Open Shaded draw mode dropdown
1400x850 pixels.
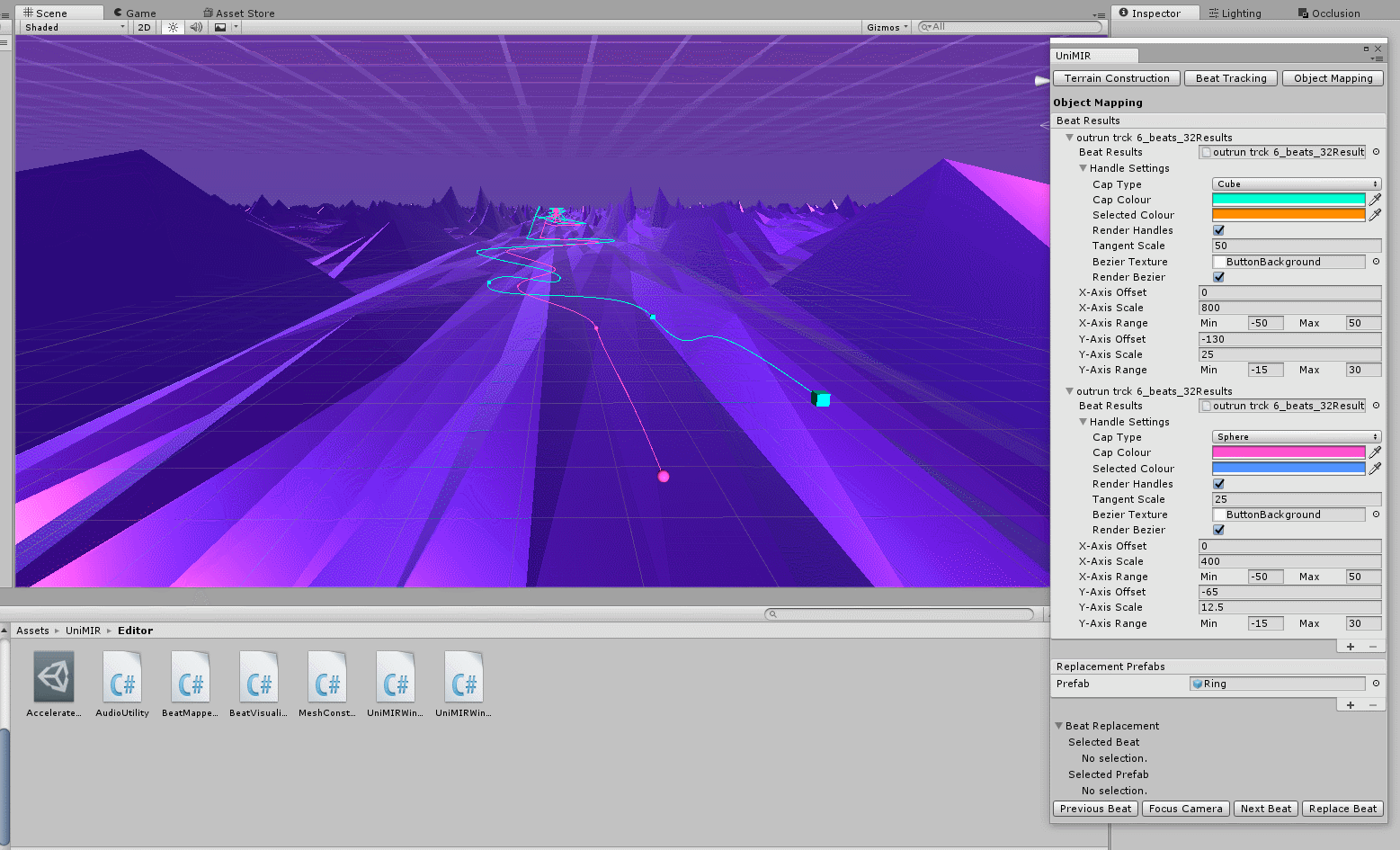point(75,27)
